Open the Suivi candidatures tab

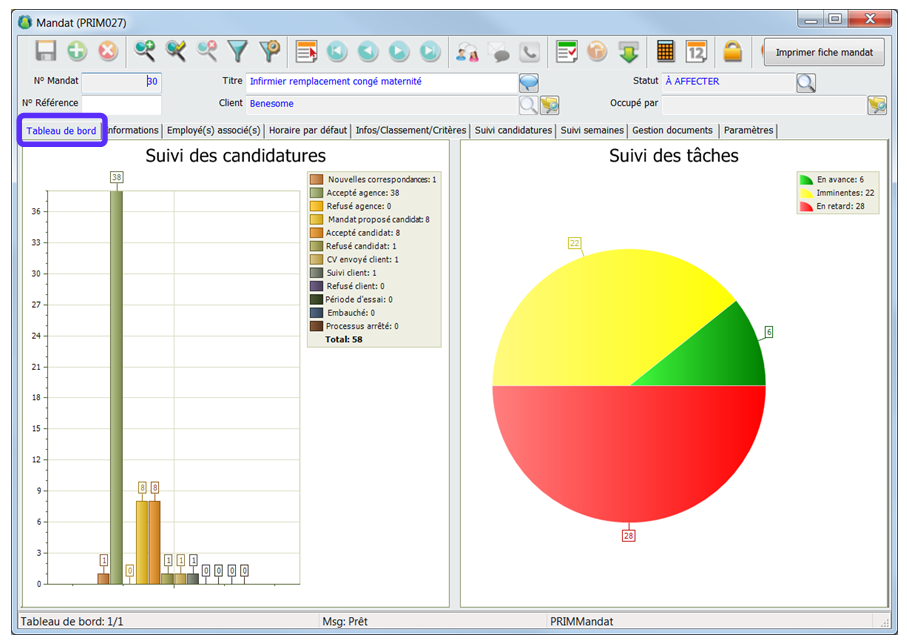(x=513, y=131)
